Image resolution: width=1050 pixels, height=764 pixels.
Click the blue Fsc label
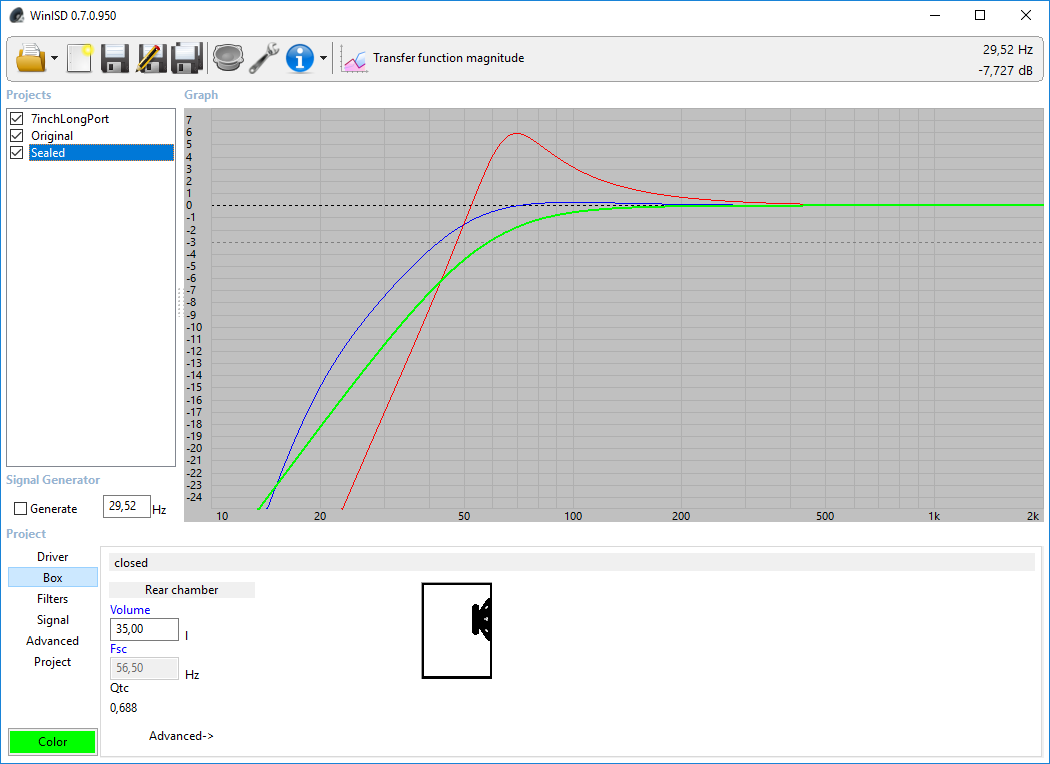119,649
